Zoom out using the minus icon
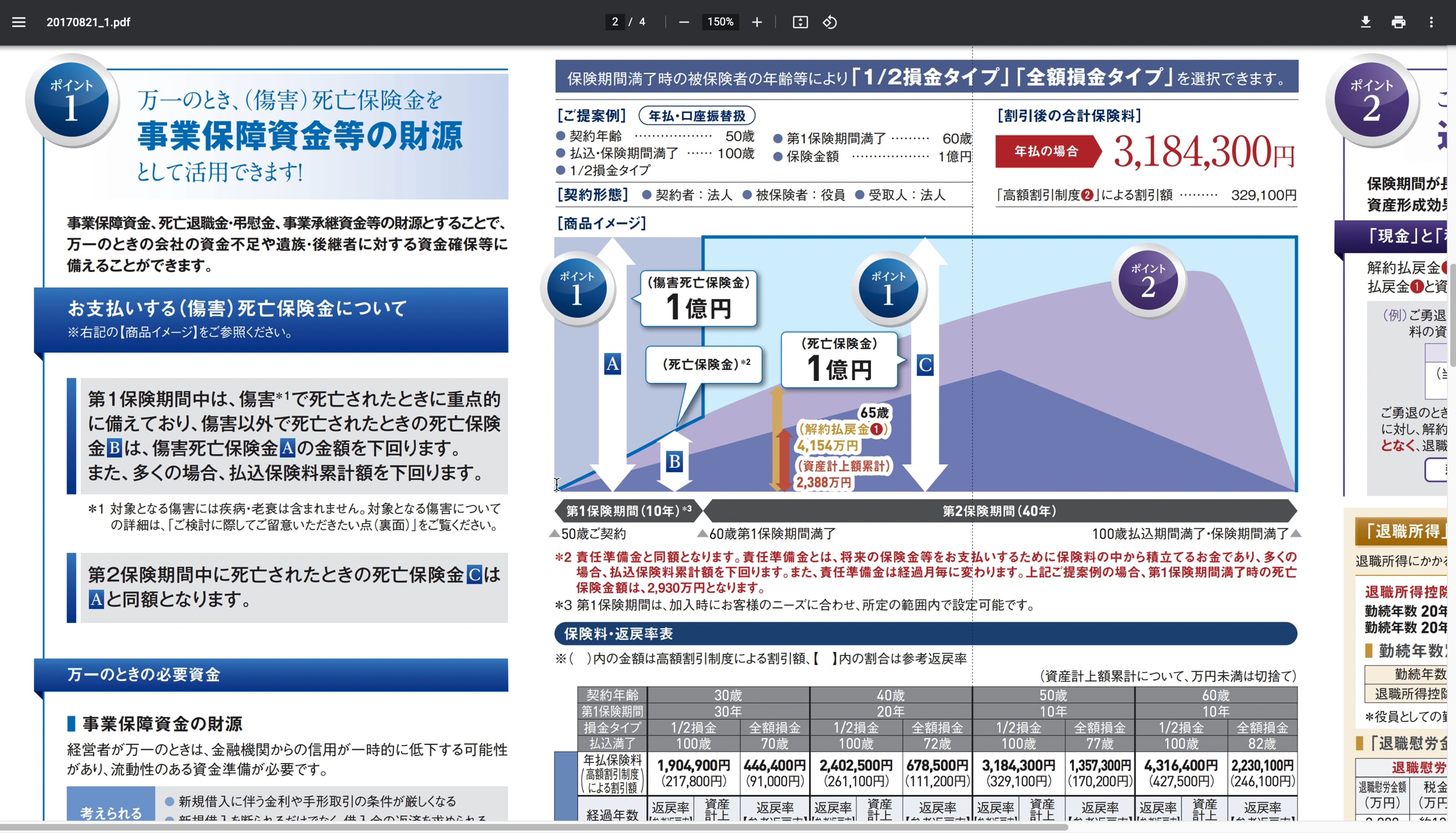The image size is (1456, 833). [x=683, y=22]
